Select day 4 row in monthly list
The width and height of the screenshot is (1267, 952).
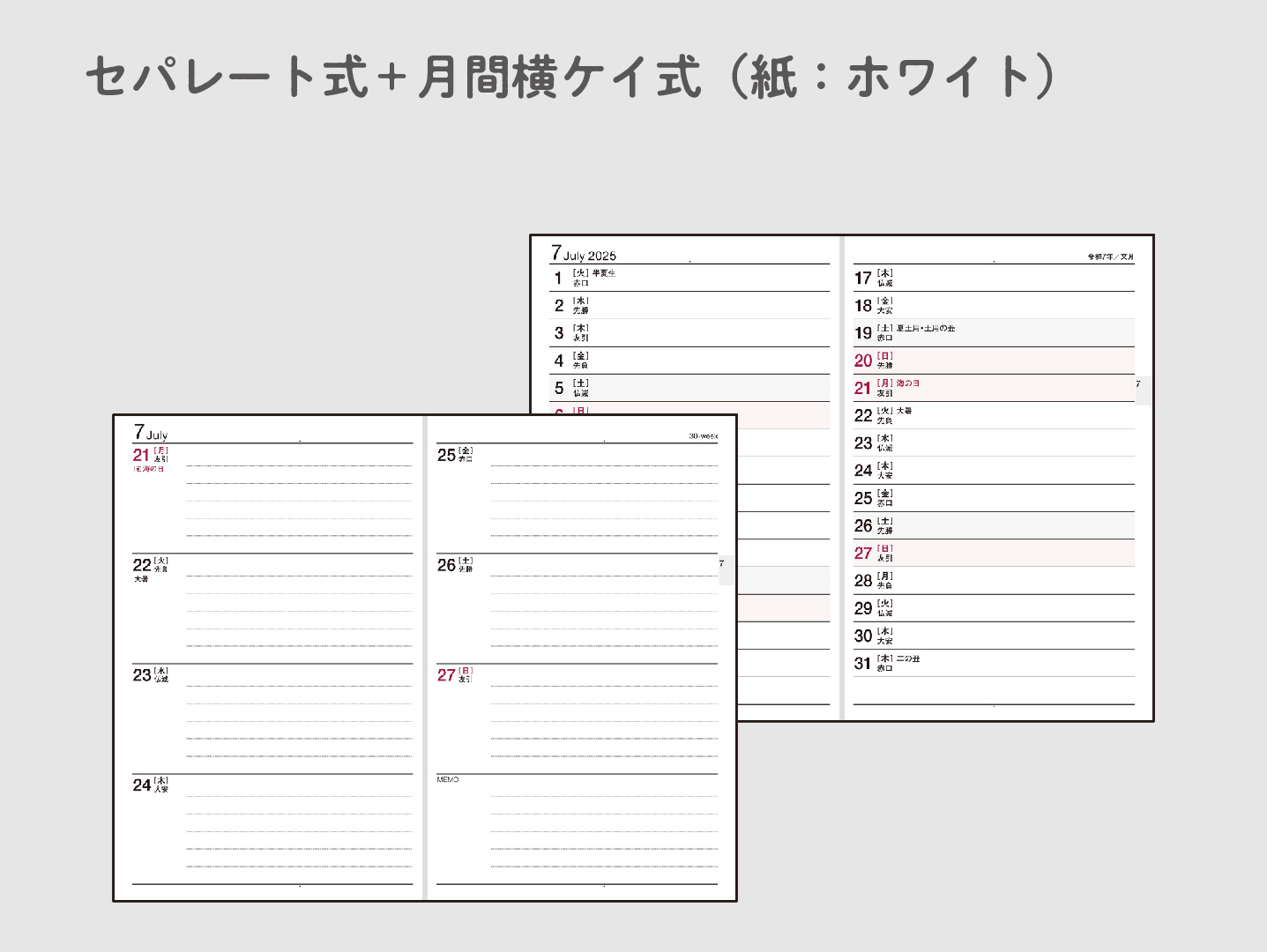coord(689,360)
